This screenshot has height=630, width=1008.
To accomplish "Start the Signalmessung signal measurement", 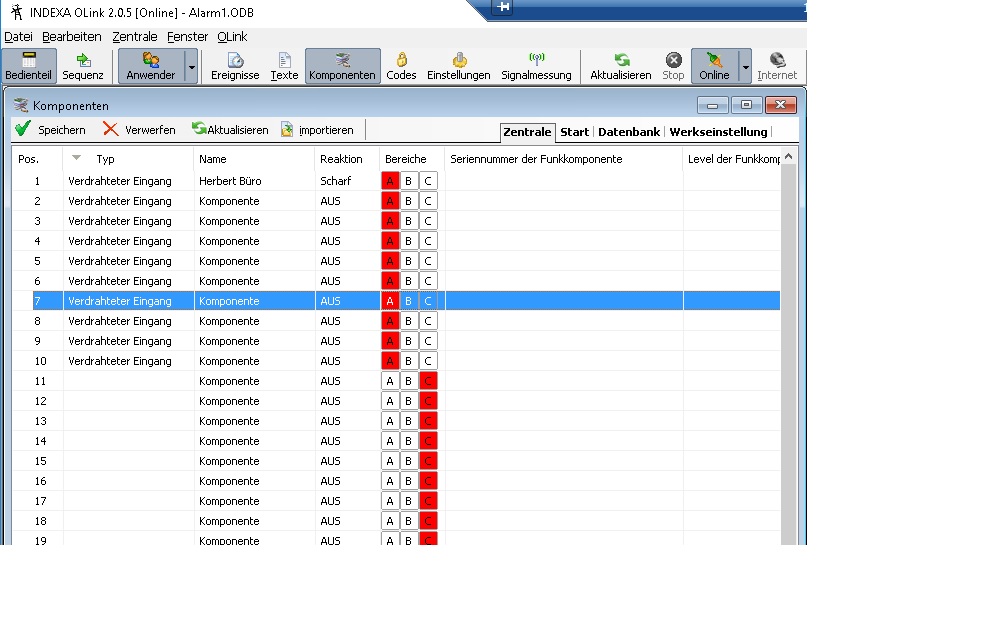I will [536, 66].
